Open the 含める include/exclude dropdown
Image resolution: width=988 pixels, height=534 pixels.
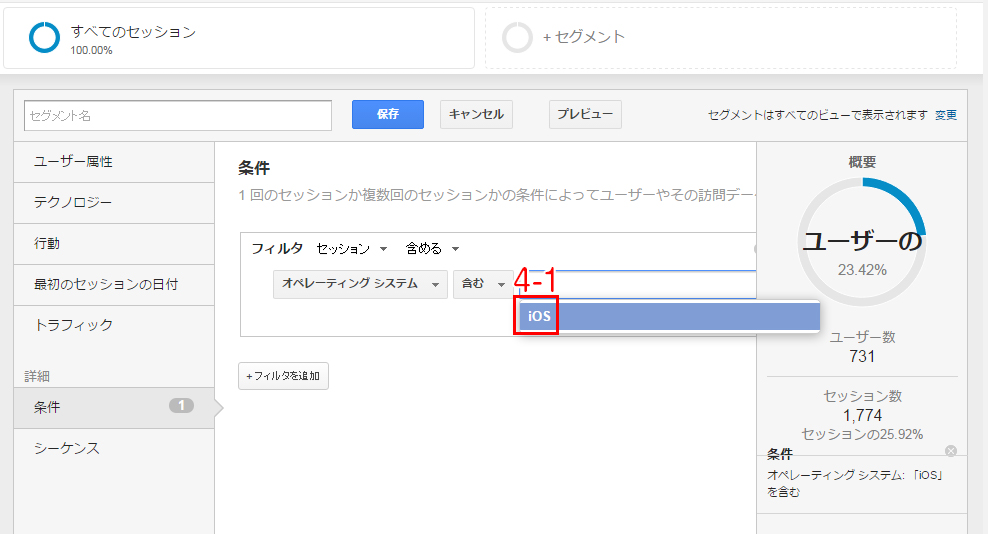pyautogui.click(x=432, y=249)
